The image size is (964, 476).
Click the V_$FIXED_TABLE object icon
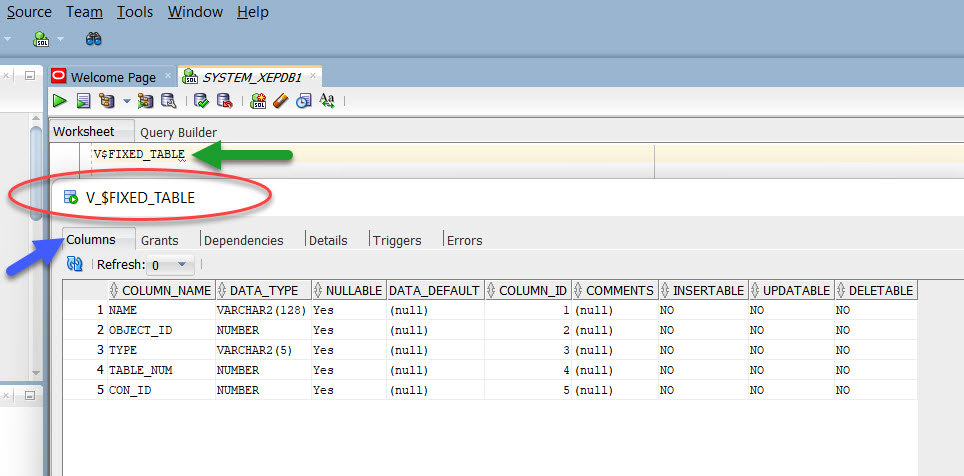click(71, 197)
